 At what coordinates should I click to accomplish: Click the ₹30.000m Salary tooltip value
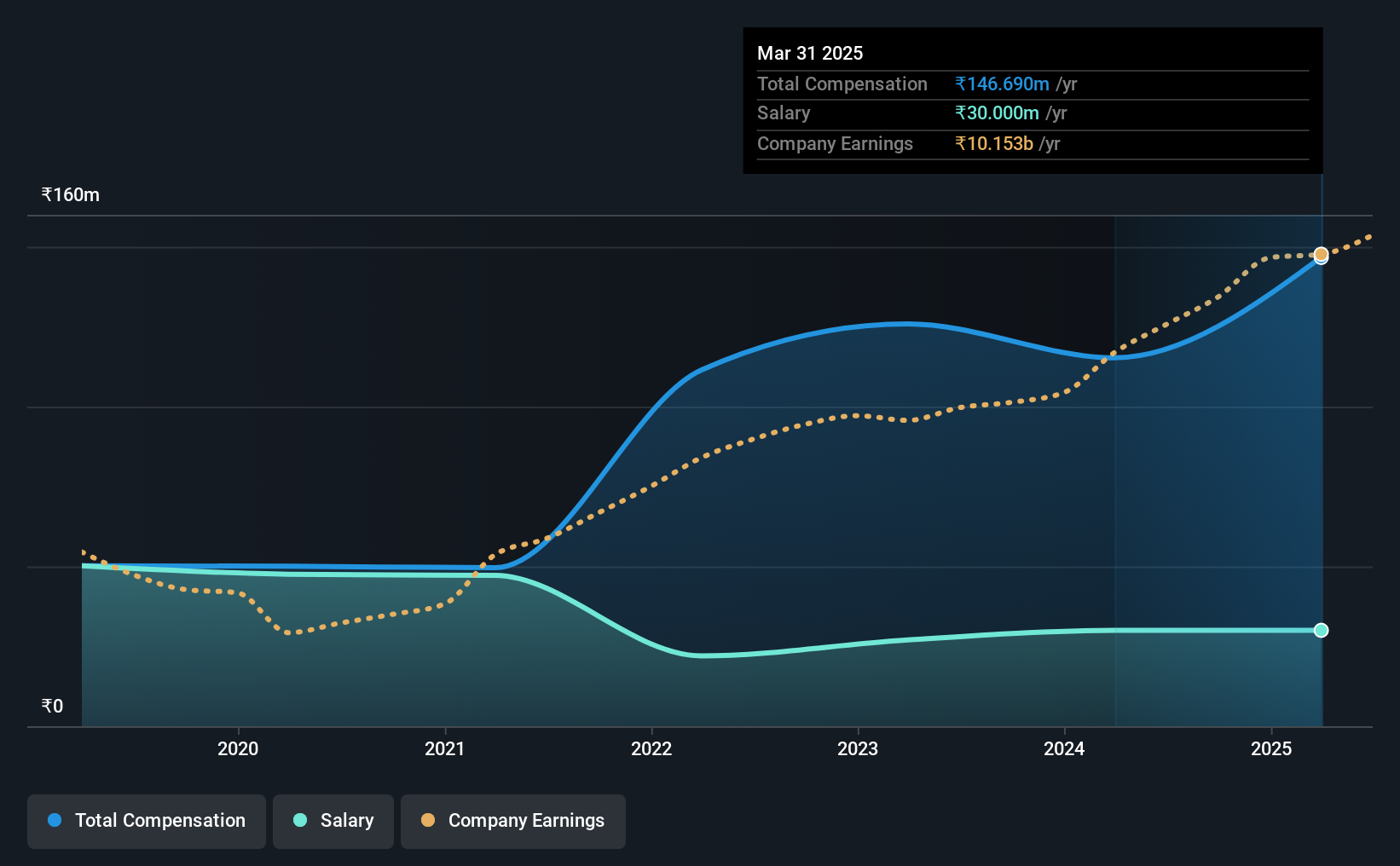tap(997, 113)
